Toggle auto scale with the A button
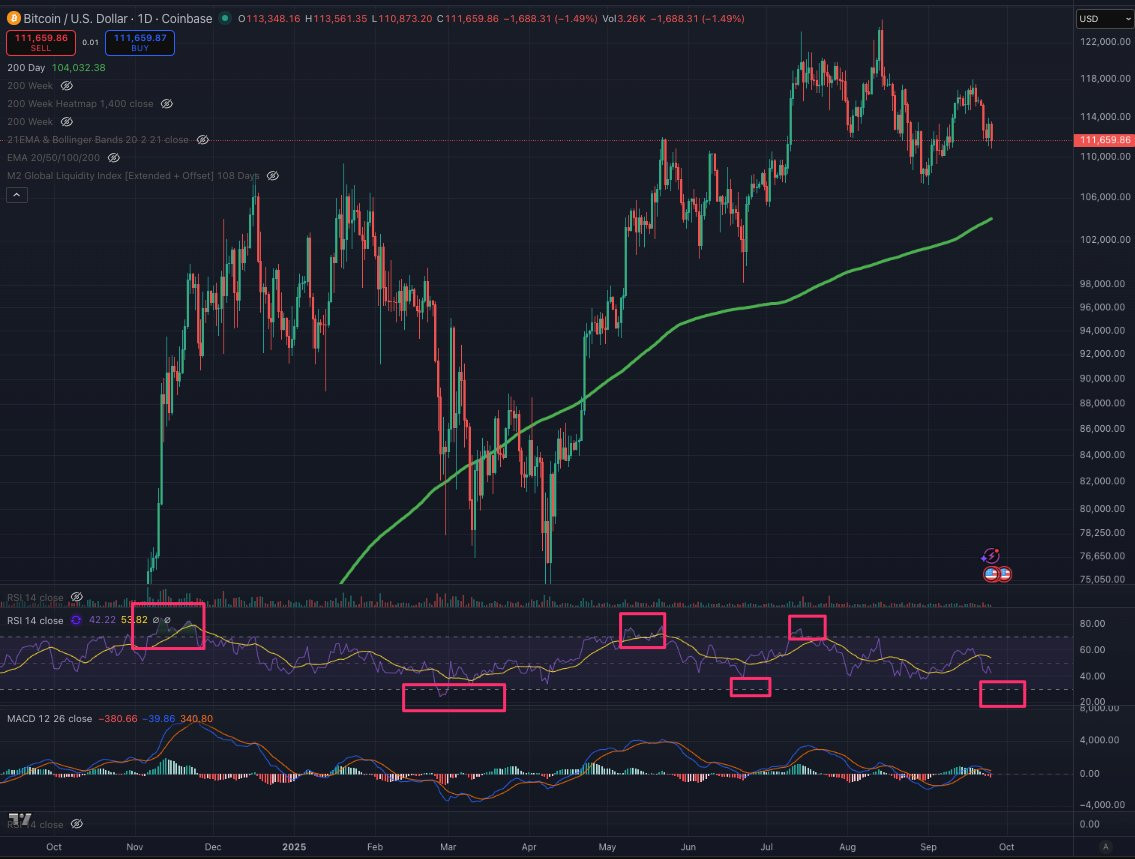This screenshot has width=1135, height=859. [x=1105, y=847]
